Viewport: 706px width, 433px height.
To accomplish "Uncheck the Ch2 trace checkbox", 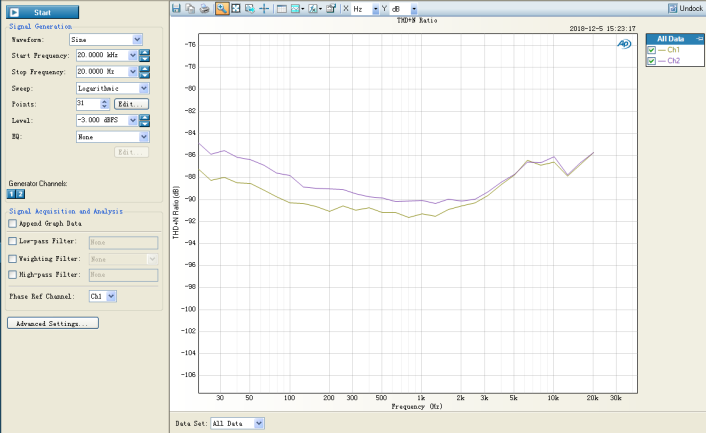I will (x=652, y=61).
